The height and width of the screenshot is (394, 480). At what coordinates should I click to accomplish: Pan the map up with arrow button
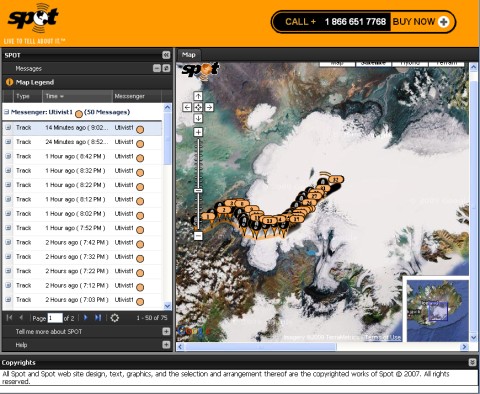tap(198, 96)
